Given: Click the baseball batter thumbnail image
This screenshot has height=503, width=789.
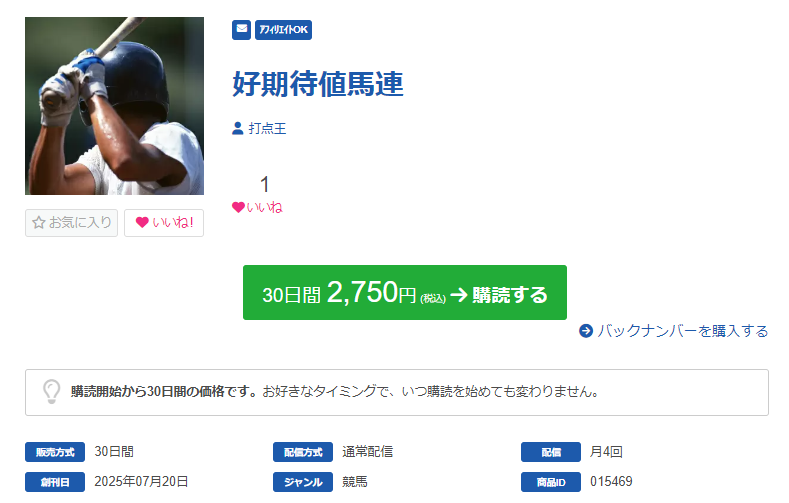Looking at the screenshot, I should [115, 106].
